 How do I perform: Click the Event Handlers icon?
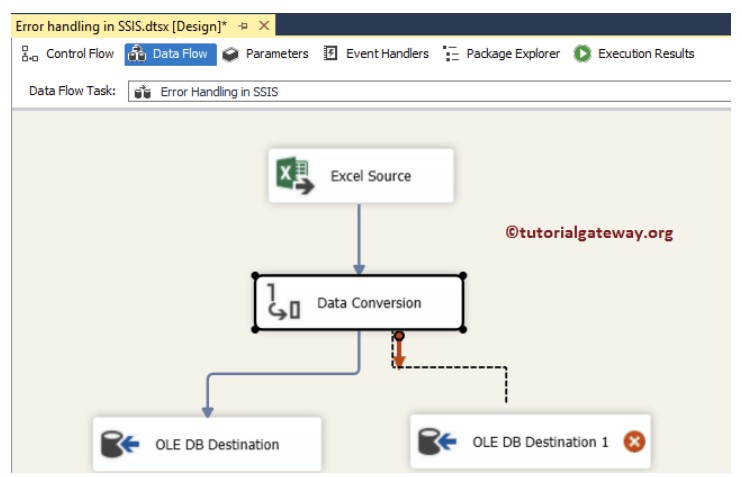[x=330, y=53]
